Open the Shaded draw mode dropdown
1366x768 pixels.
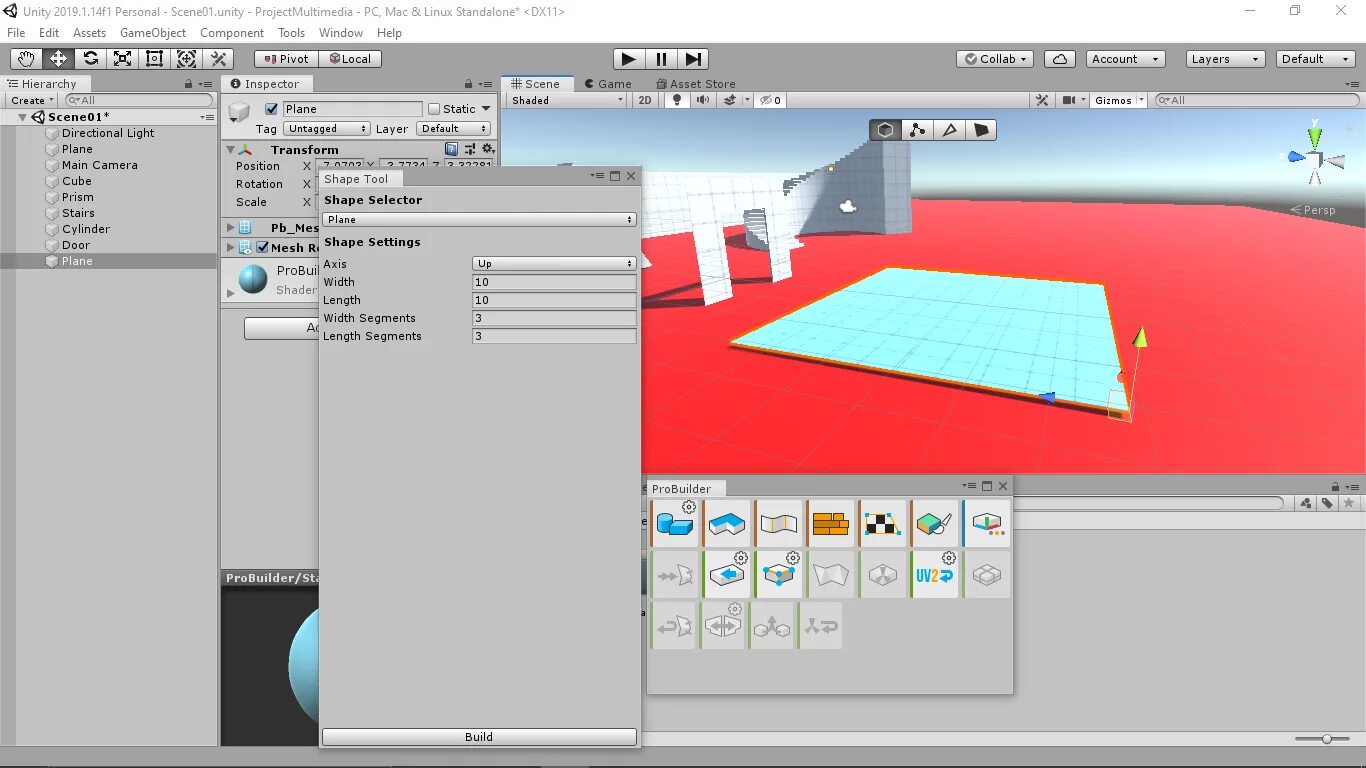click(x=567, y=100)
